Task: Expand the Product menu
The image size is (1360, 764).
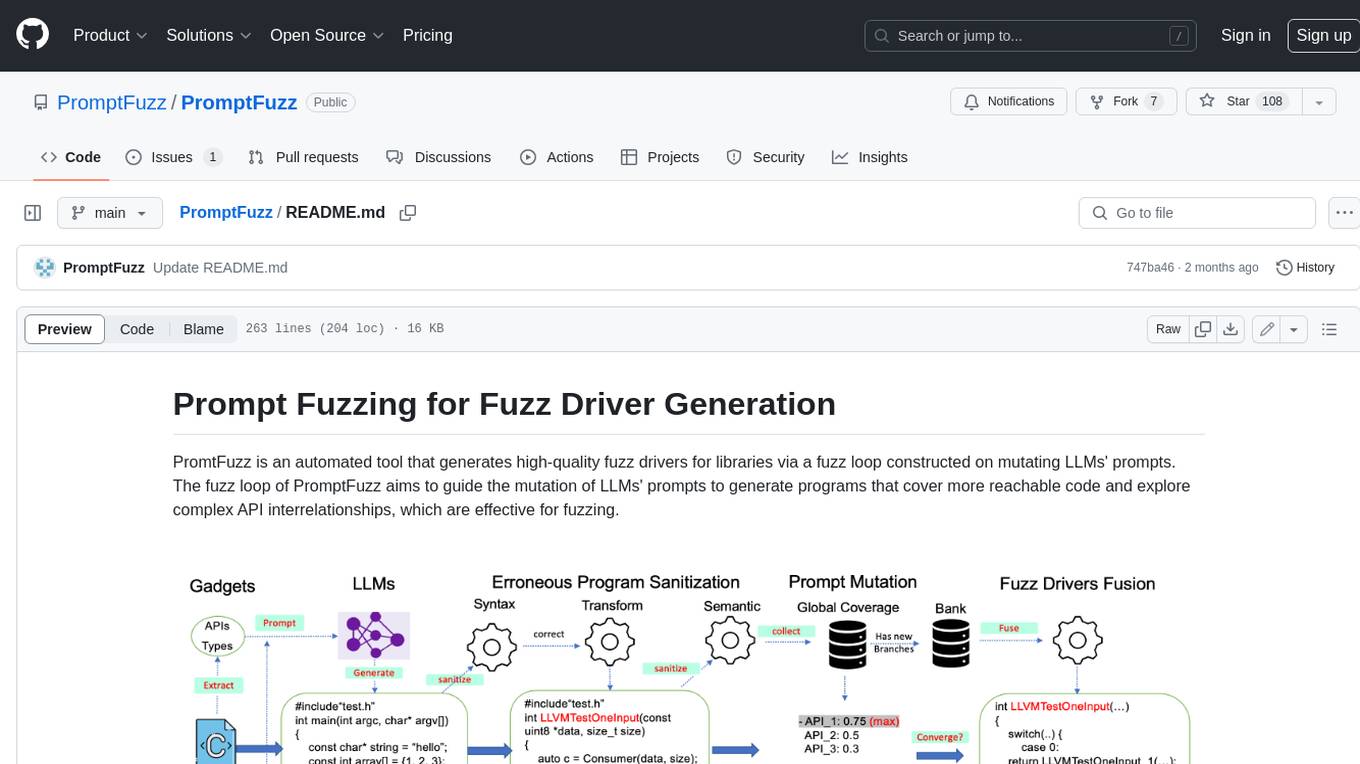Action: click(x=110, y=35)
